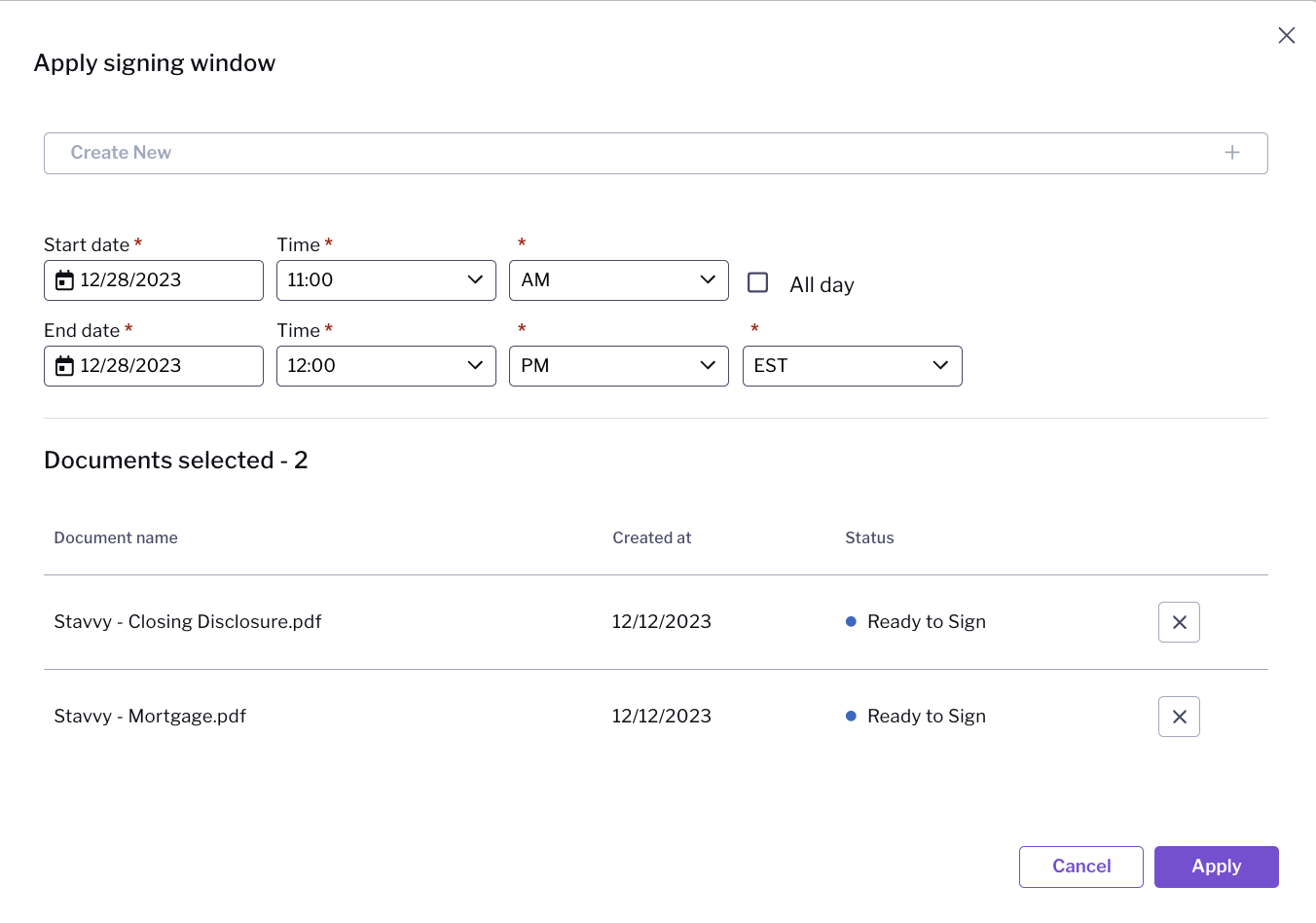Open the PM selector for end time
This screenshot has height=923, width=1316.
click(x=618, y=365)
